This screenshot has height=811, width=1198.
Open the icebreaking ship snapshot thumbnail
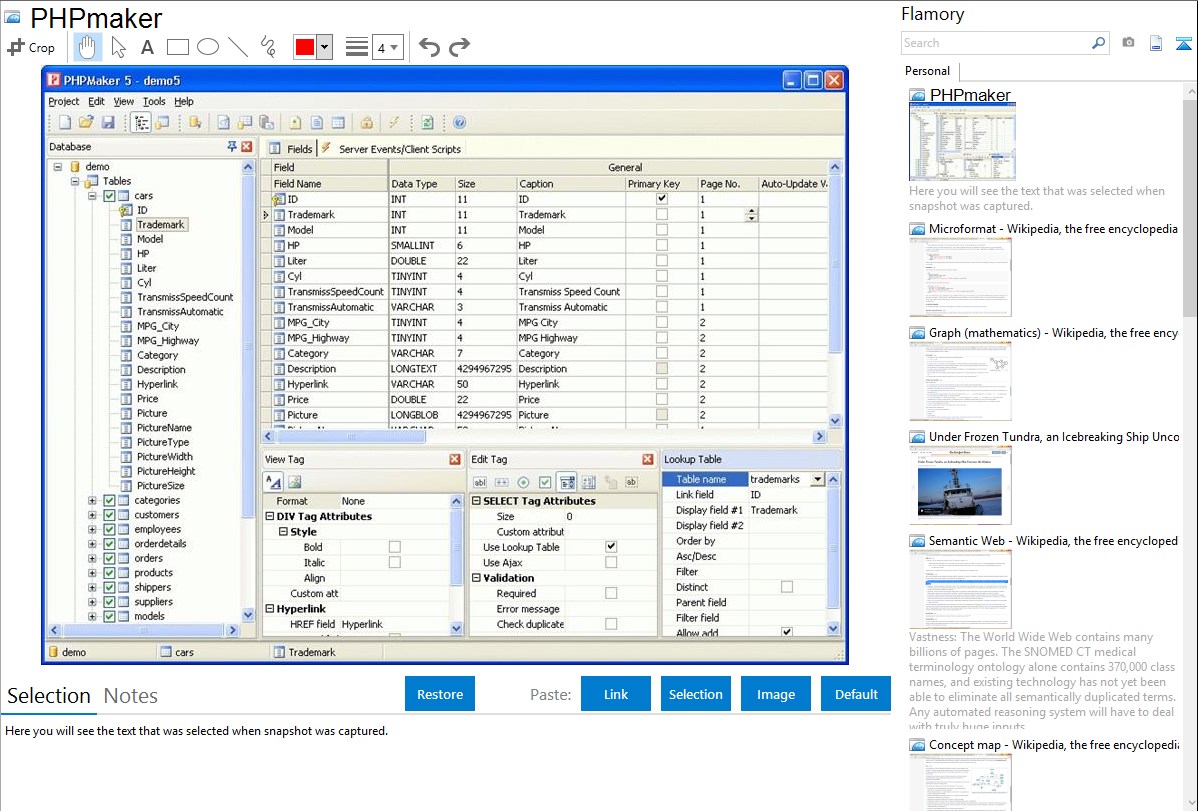960,485
